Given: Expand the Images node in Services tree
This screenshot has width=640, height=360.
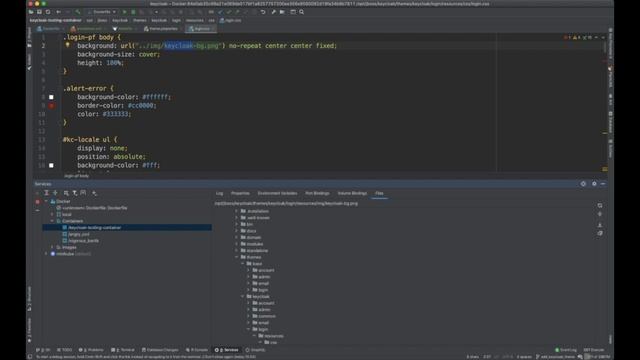Looking at the screenshot, I should tap(52, 247).
